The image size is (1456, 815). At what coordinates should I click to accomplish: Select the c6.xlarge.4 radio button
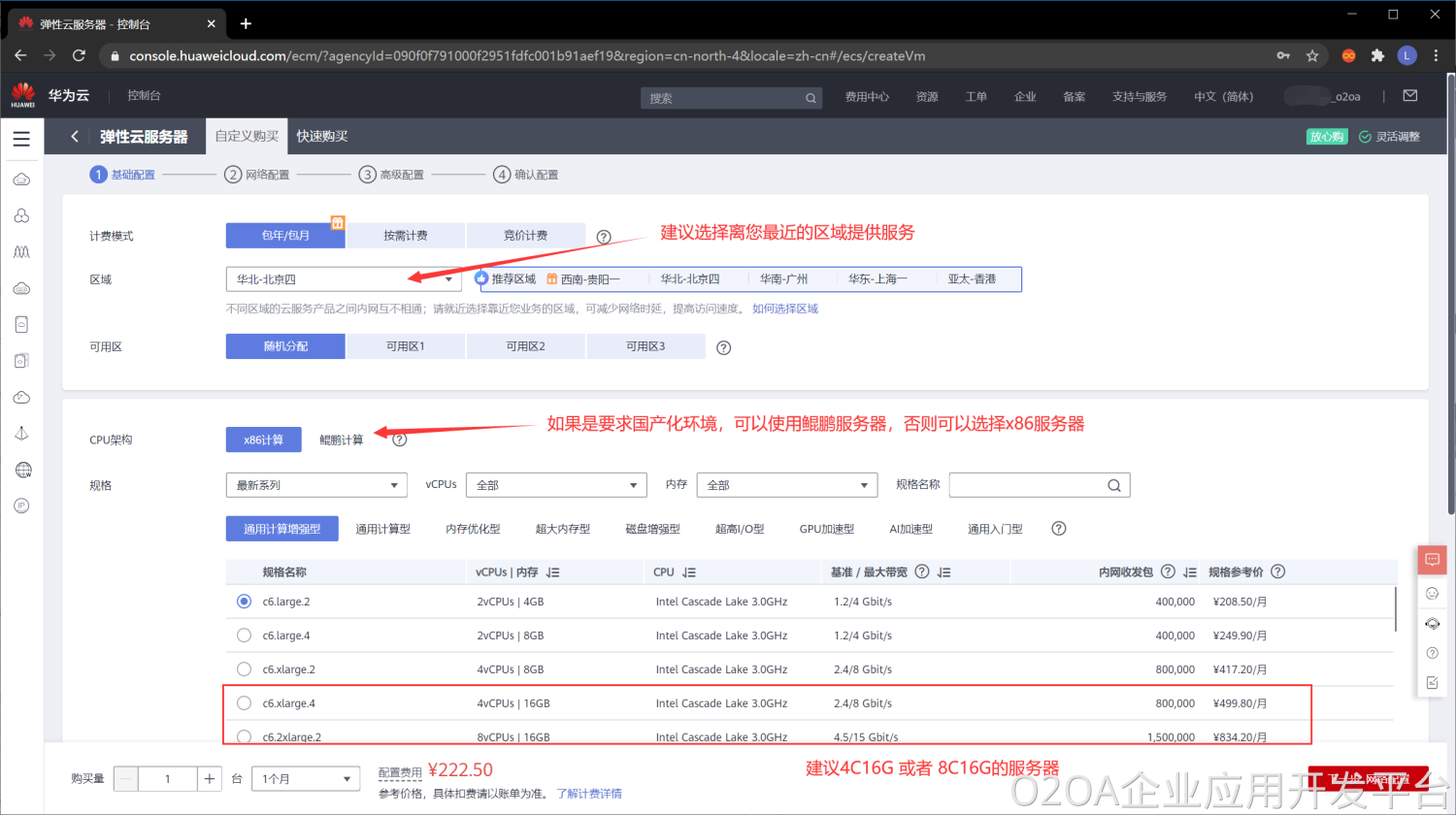244,703
